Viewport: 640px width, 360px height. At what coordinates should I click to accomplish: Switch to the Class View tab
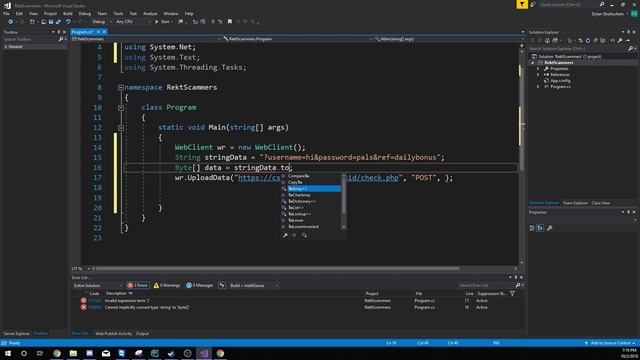pyautogui.click(x=601, y=203)
